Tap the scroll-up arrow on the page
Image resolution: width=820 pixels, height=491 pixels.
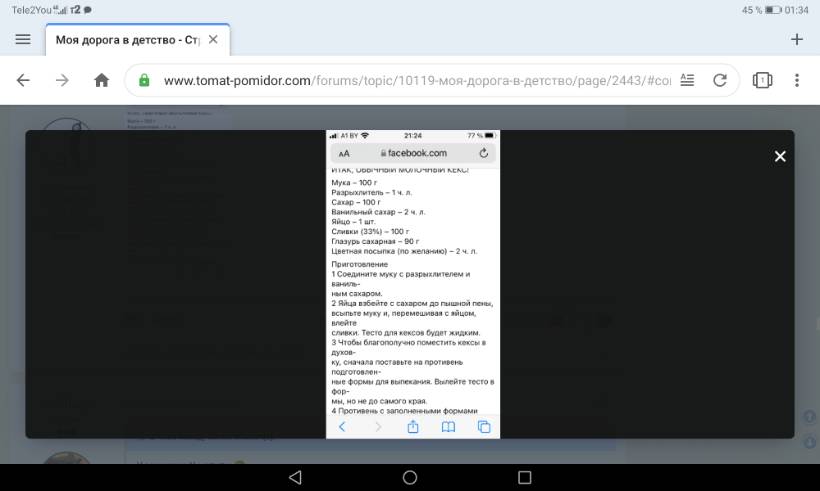(808, 417)
